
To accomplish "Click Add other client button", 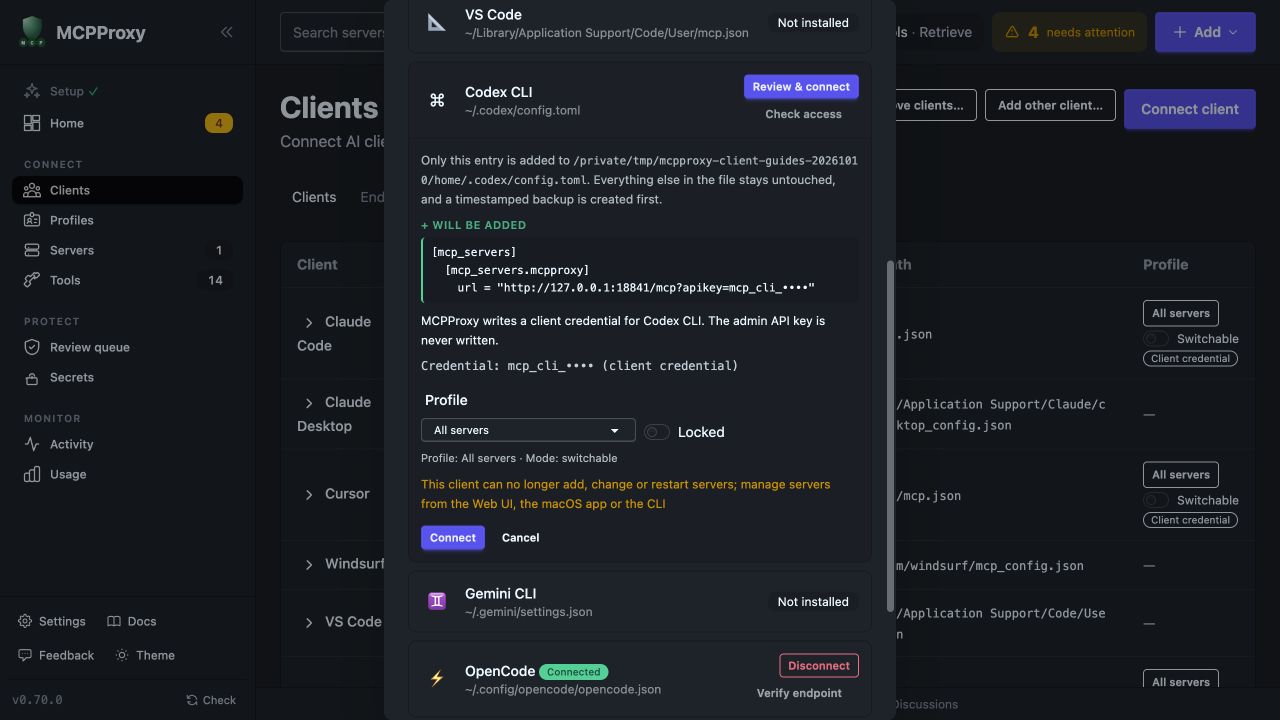I will [1050, 105].
